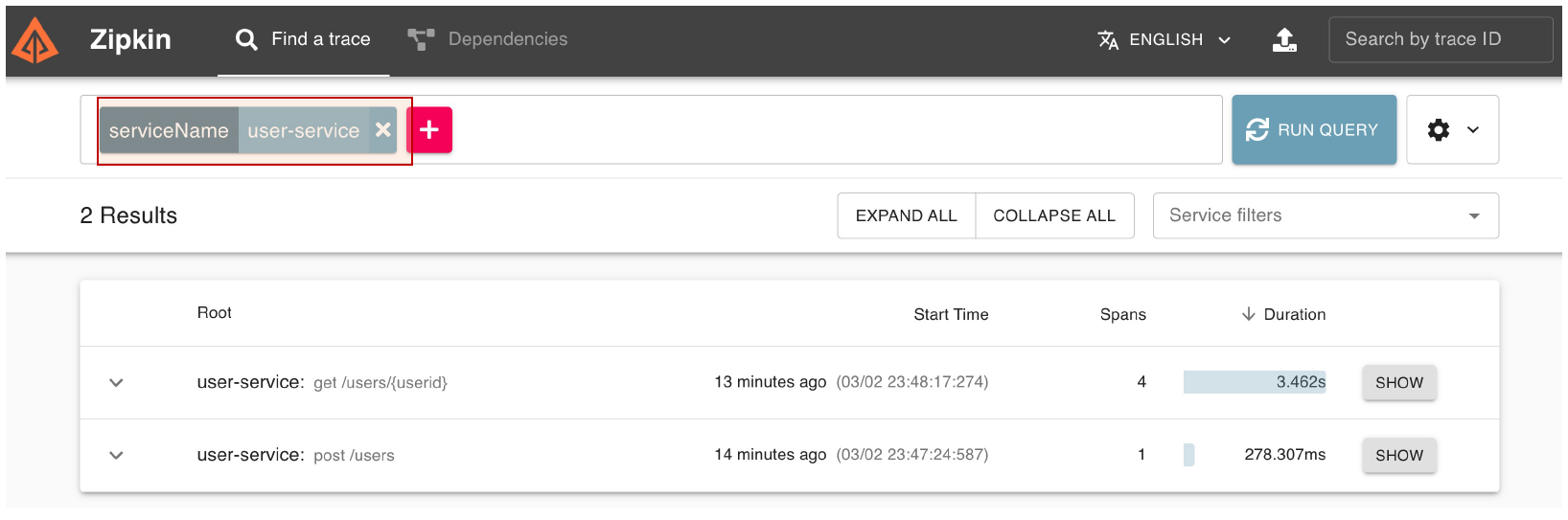Open the settings gear menu
This screenshot has height=520, width=1568.
1452,129
